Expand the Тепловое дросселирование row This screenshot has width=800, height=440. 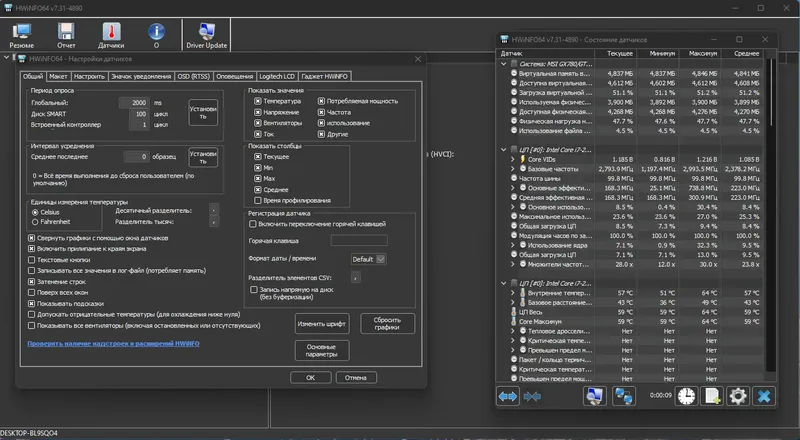(513, 331)
